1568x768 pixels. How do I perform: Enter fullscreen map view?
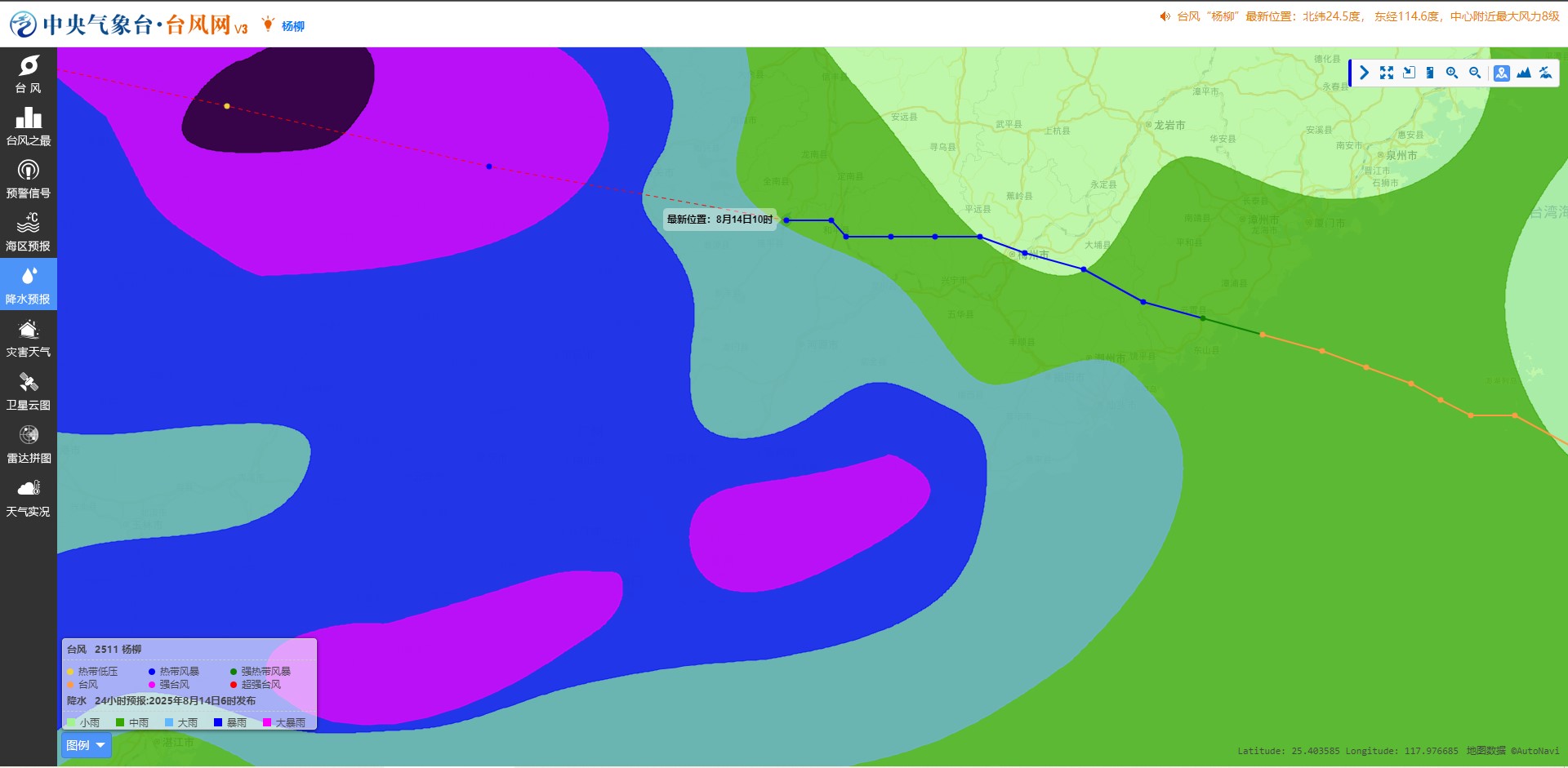point(1387,73)
